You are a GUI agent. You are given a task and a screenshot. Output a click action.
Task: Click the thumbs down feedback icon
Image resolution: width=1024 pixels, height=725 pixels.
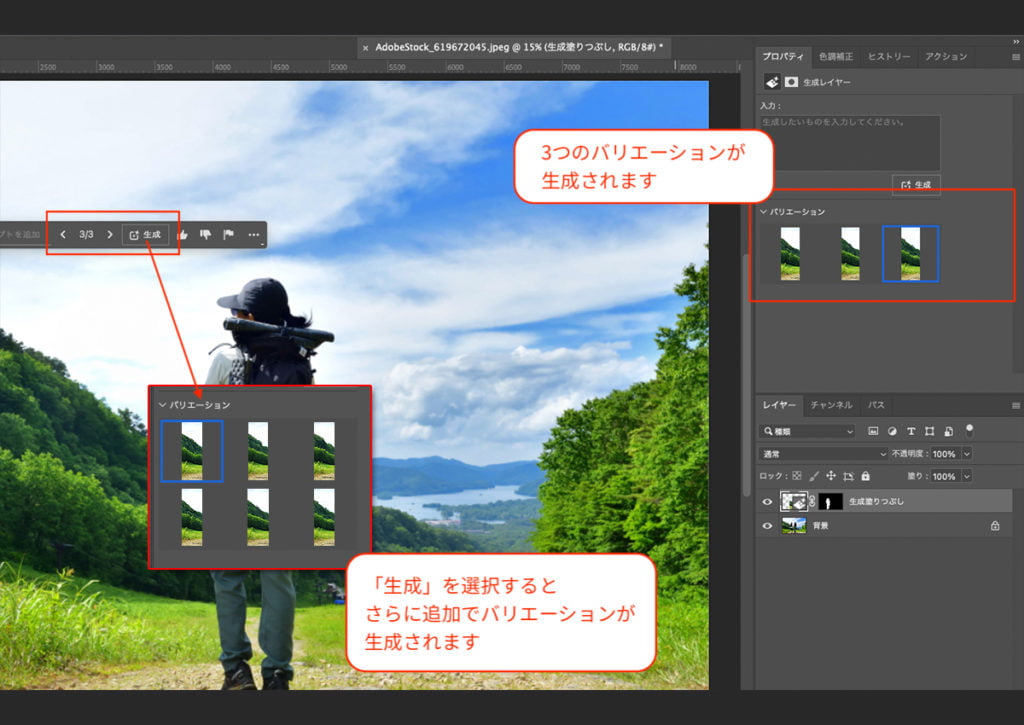click(x=206, y=235)
